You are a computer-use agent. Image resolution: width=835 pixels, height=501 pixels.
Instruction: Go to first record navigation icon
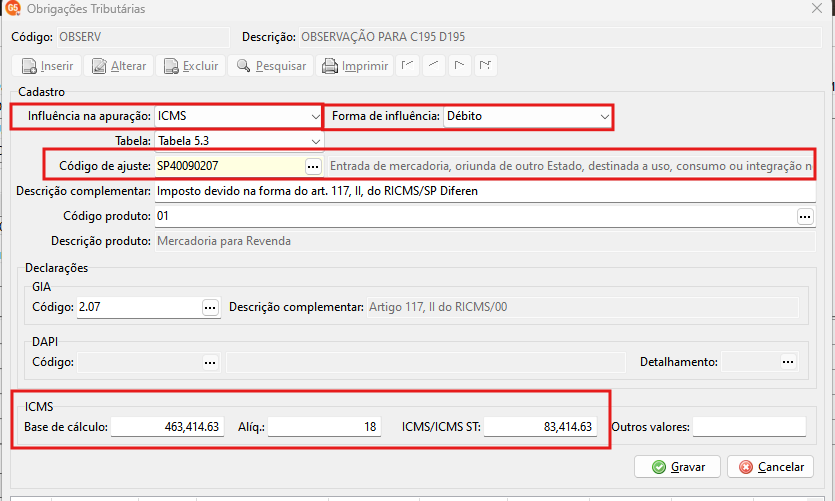pyautogui.click(x=407, y=65)
